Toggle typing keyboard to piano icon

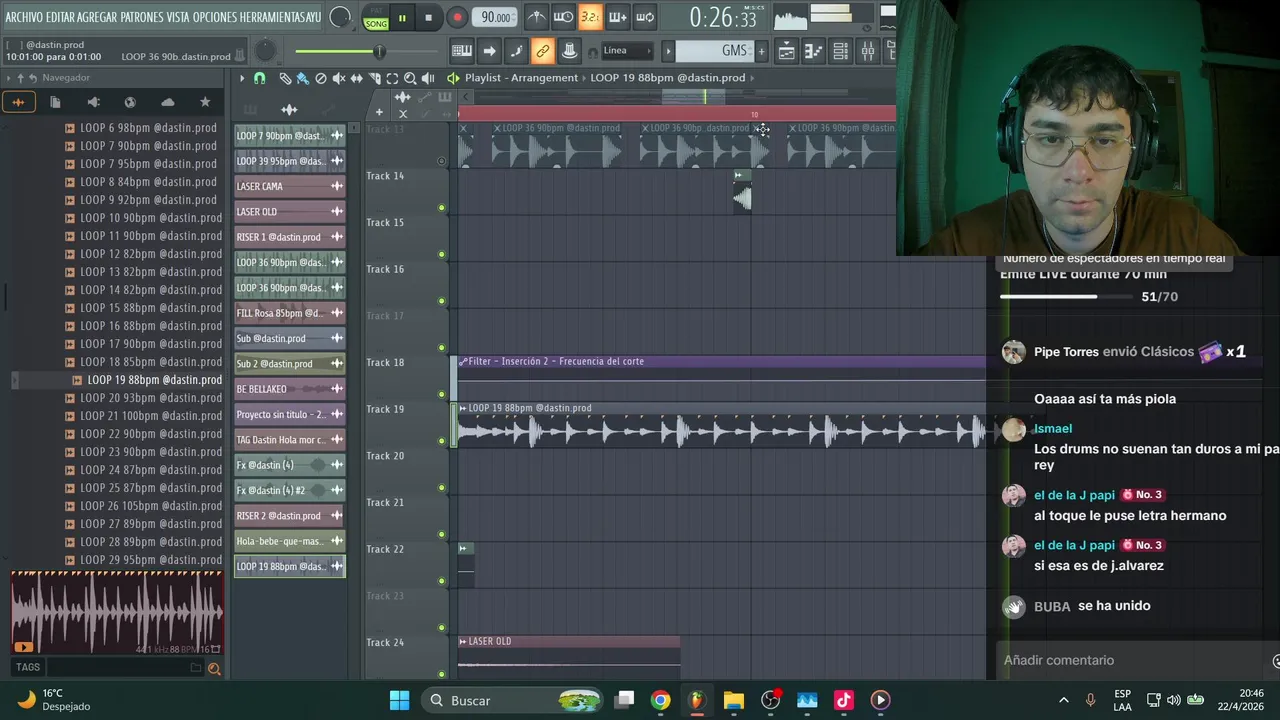(462, 51)
